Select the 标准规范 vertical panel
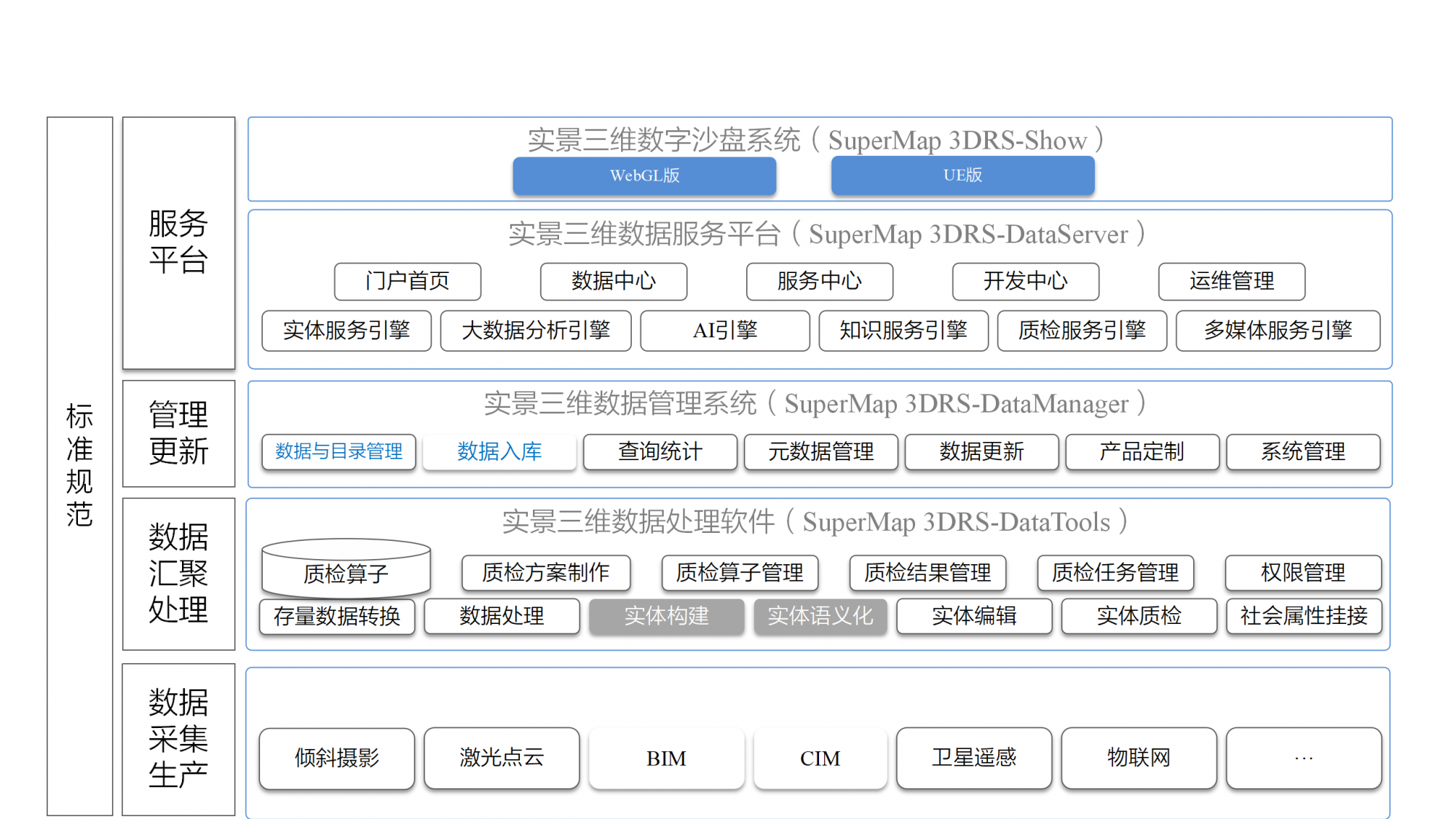The height and width of the screenshot is (819, 1456). [80, 466]
